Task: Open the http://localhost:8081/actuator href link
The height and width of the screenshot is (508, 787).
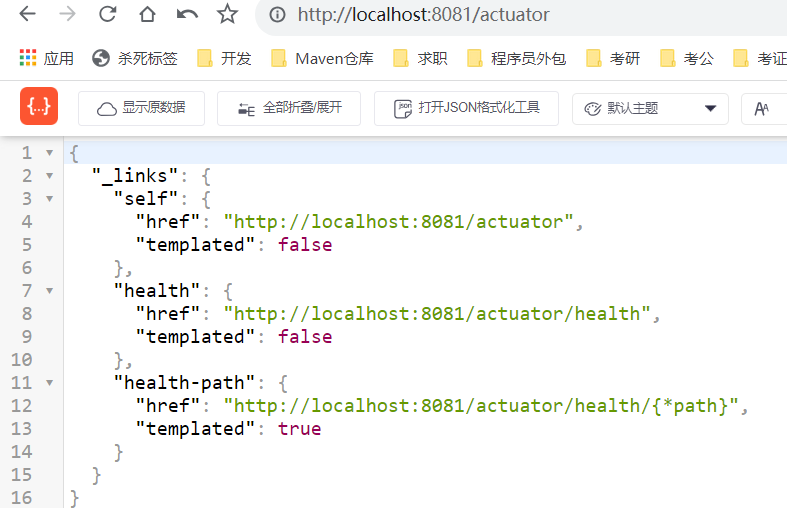Action: 399,222
